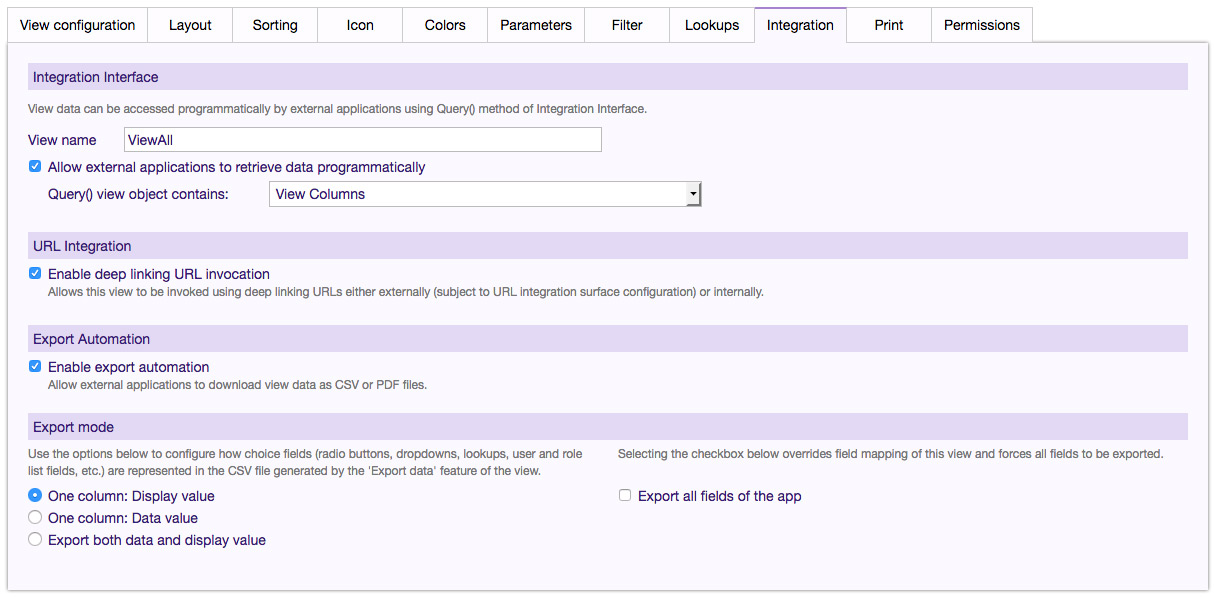Open the Parameters tab
The width and height of the screenshot is (1214, 597).
536,25
